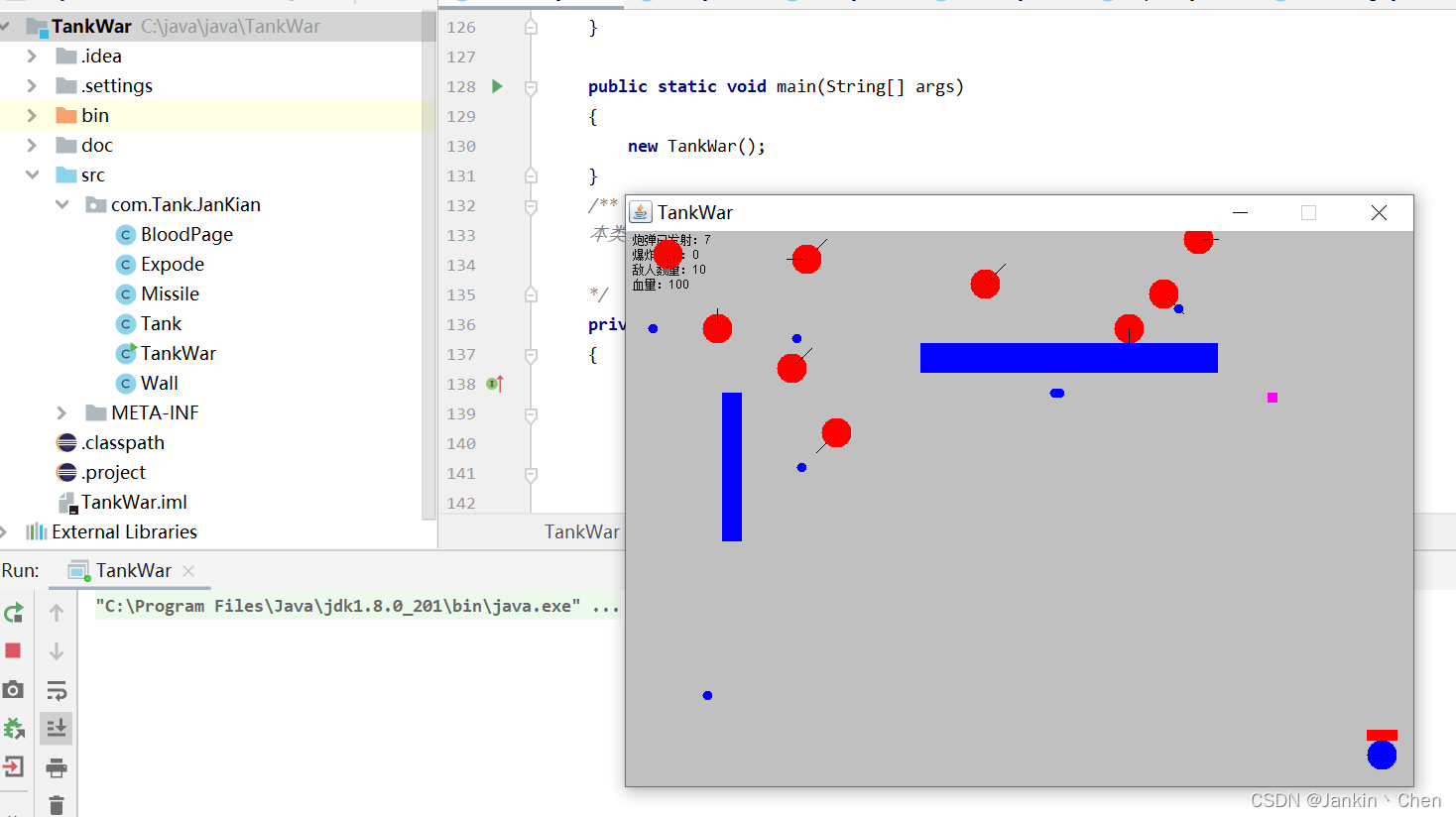Rerun TankWar with the green rerun icon
Image resolution: width=1456 pixels, height=817 pixels.
(x=14, y=613)
